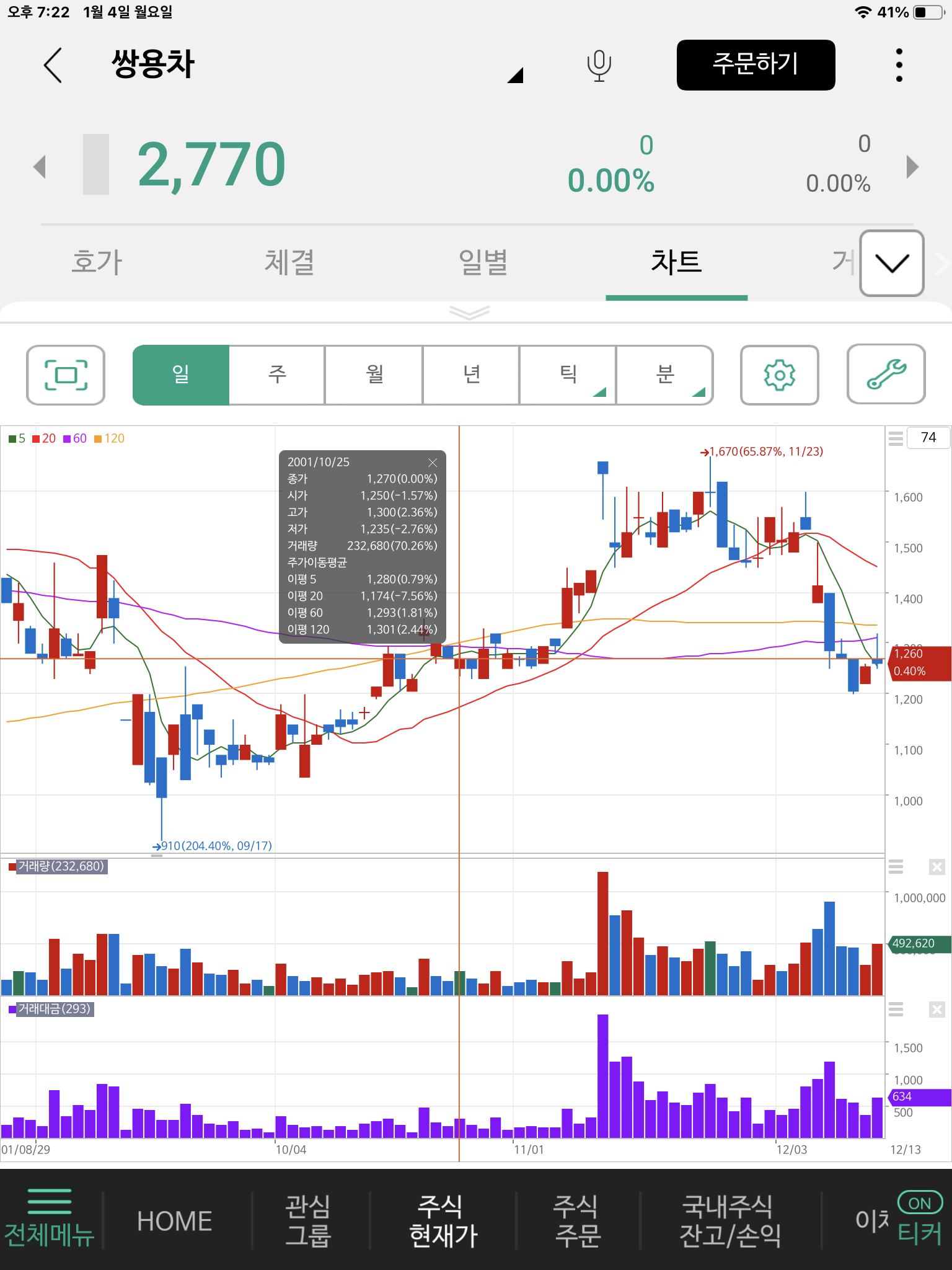The height and width of the screenshot is (1270, 952).
Task: Click the 634 trading value axis tag
Action: (x=919, y=1096)
